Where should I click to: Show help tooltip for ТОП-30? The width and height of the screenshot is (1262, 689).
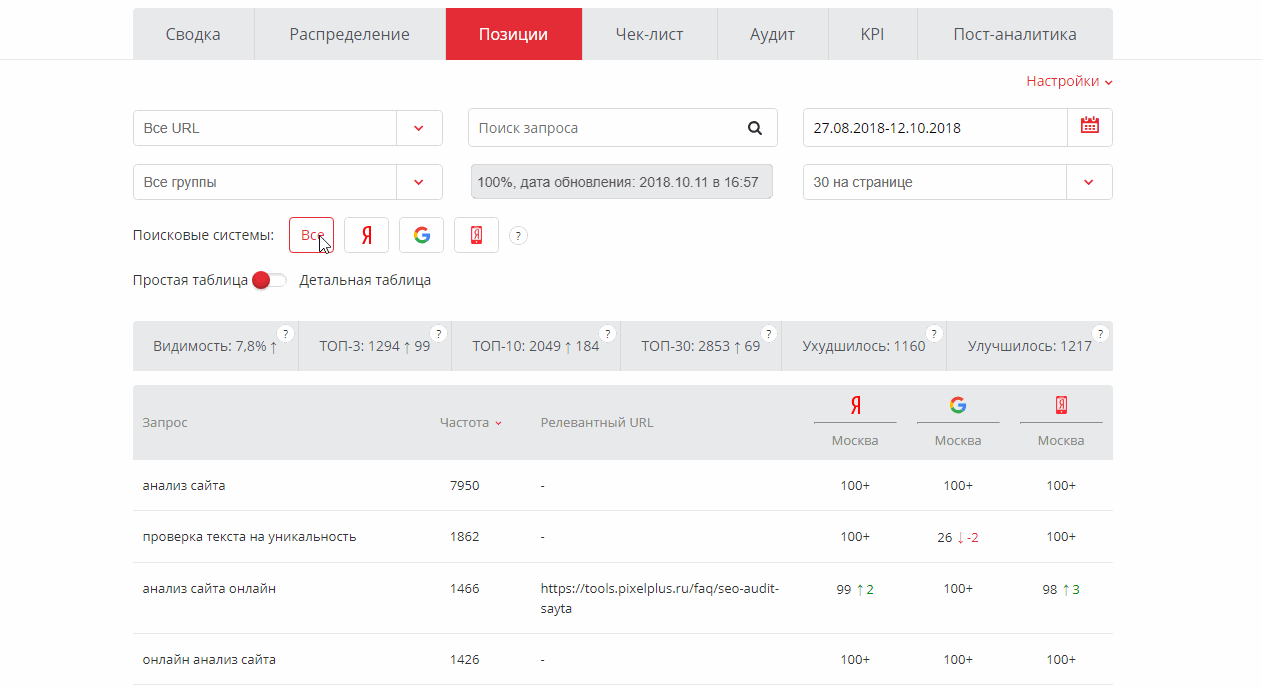click(x=768, y=333)
